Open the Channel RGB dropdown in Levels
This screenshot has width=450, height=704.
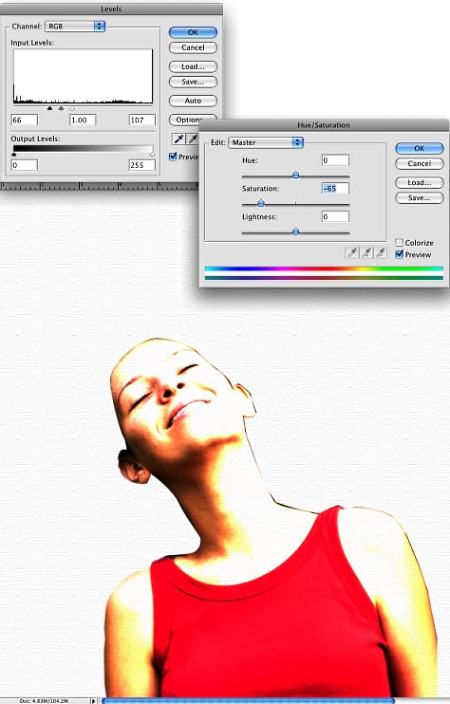(x=75, y=26)
